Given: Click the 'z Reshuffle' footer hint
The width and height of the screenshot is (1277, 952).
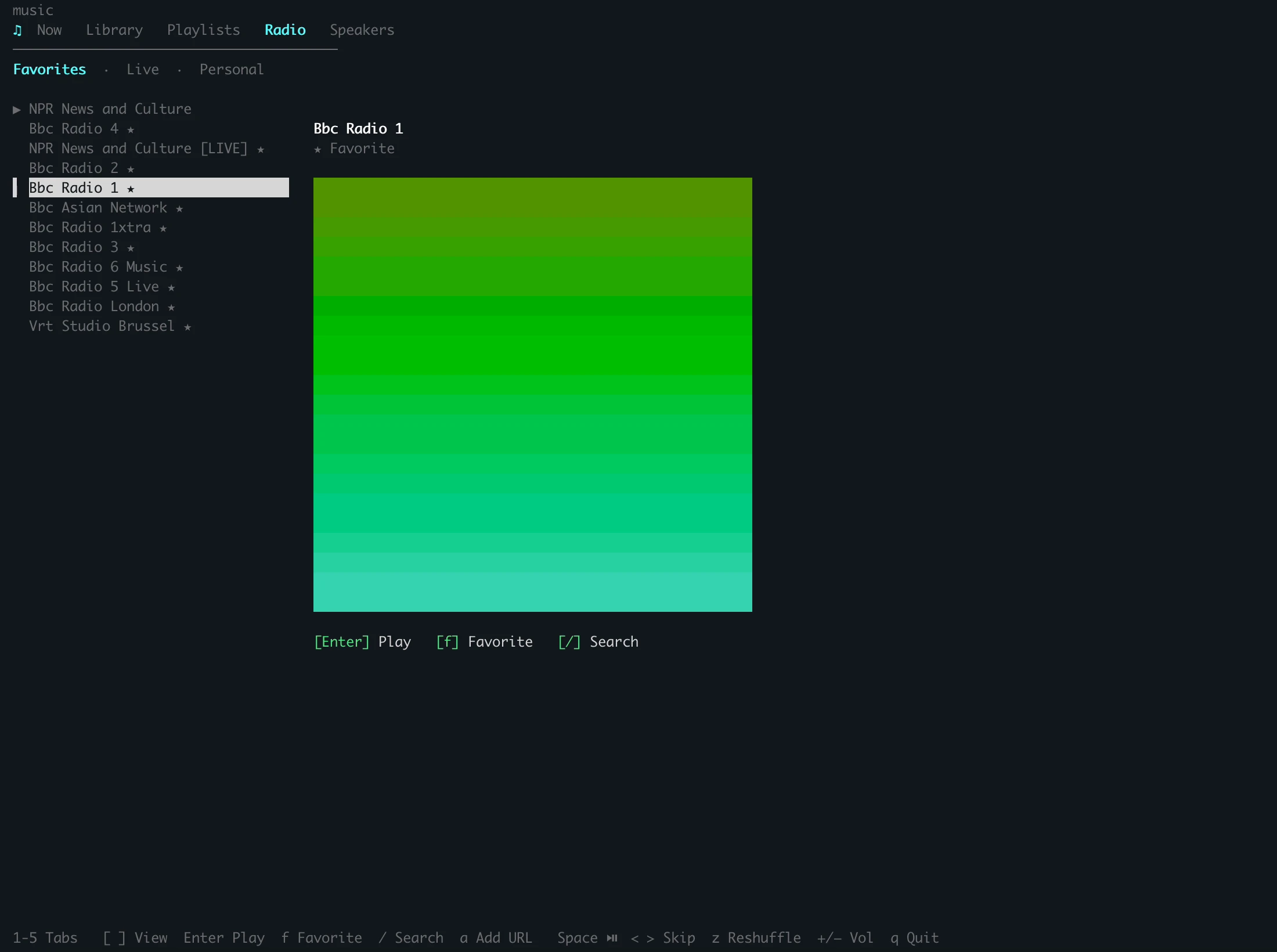Looking at the screenshot, I should [x=756, y=938].
